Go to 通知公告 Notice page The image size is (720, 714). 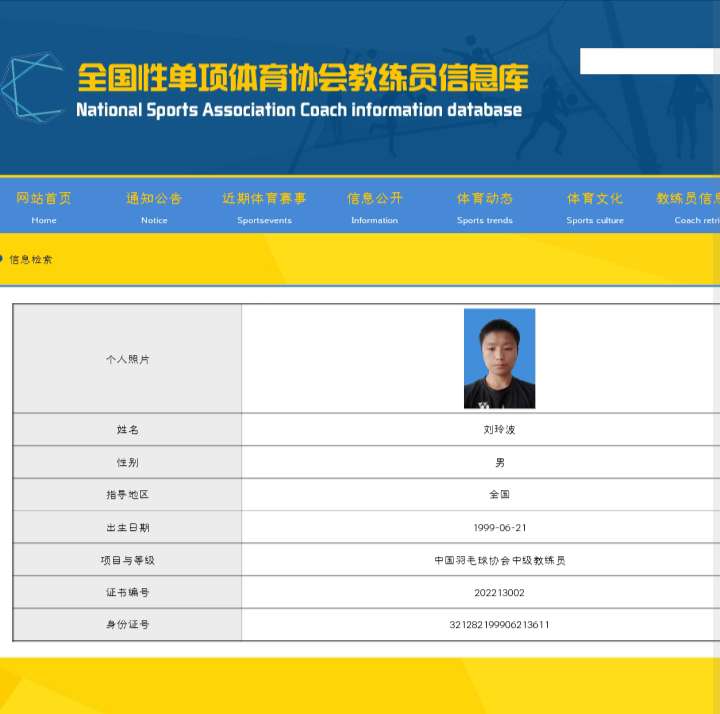154,207
